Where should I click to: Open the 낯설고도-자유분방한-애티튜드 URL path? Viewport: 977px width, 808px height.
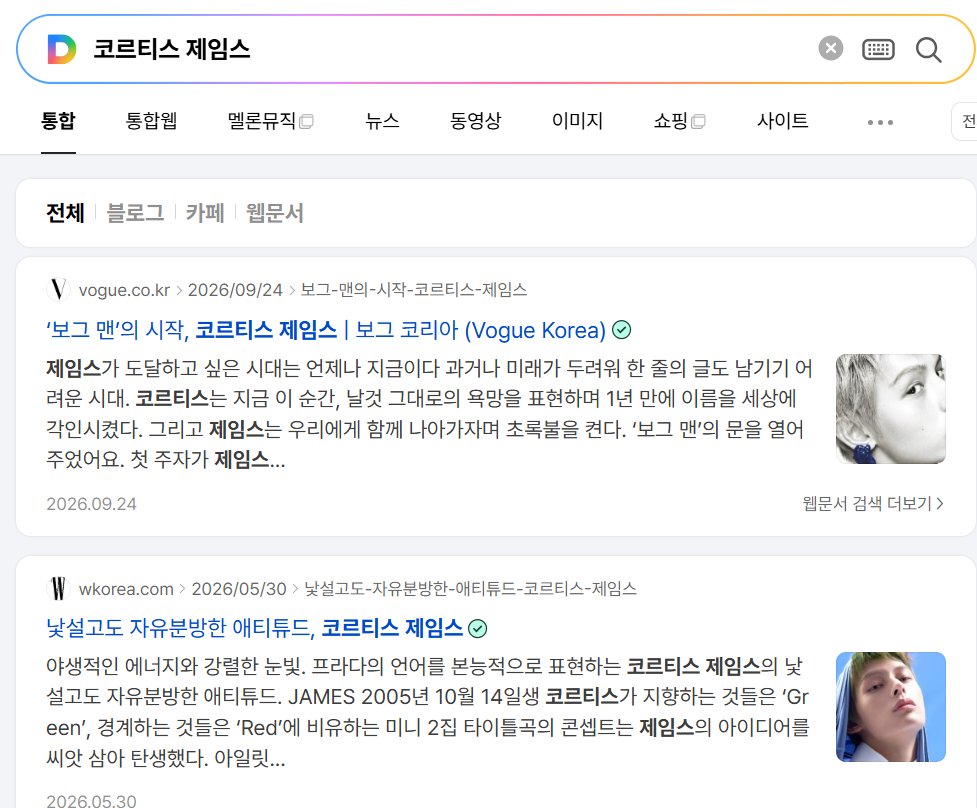470,589
